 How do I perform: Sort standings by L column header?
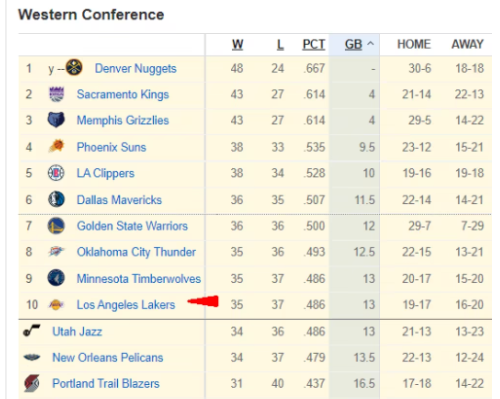(x=280, y=44)
